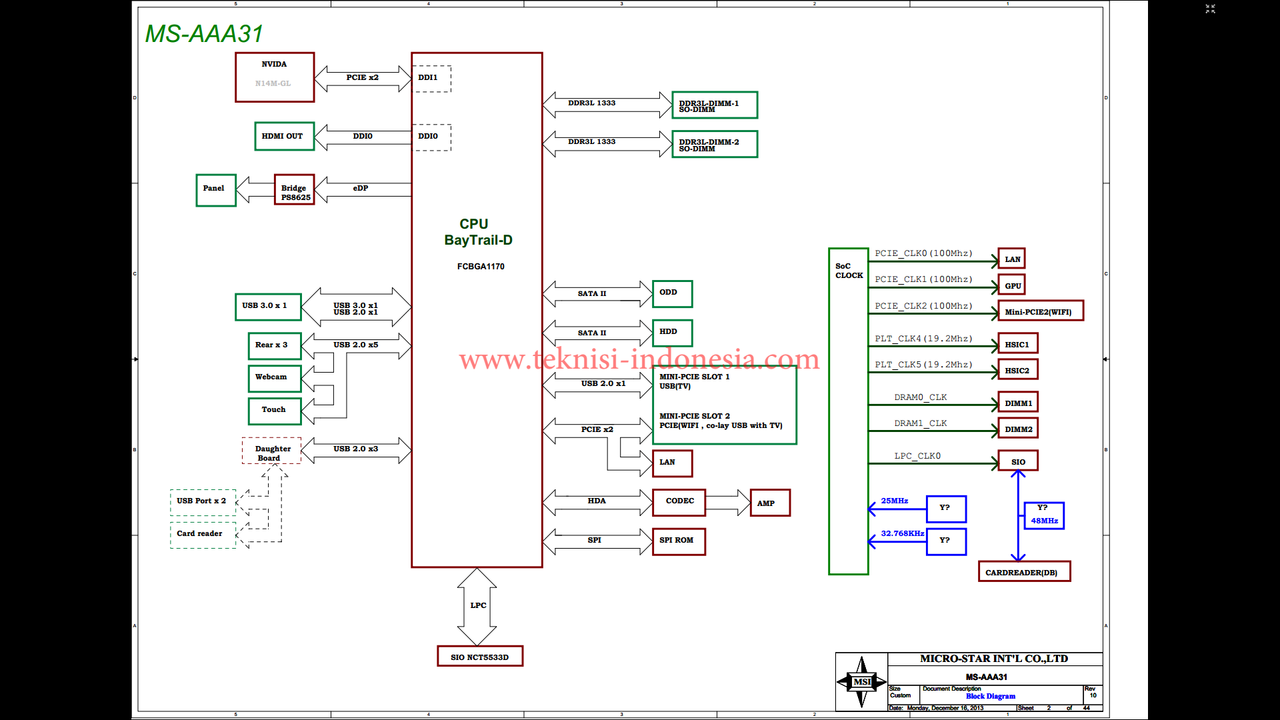
Task: Click the PCIE_CLK2(100Mhz) signal label
Action: tap(923, 306)
